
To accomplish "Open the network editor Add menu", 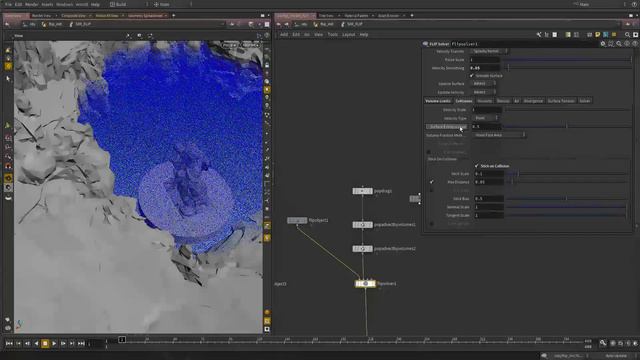I will pyautogui.click(x=284, y=35).
